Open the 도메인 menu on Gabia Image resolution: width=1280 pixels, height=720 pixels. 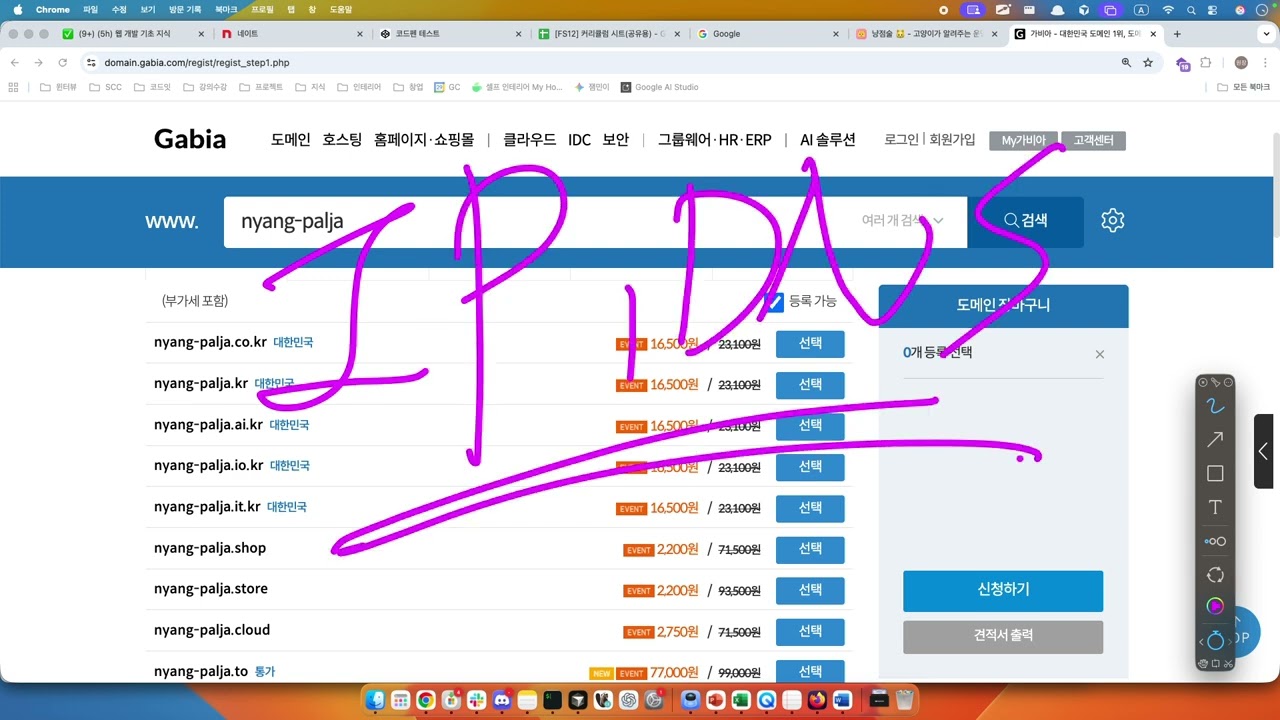(291, 140)
